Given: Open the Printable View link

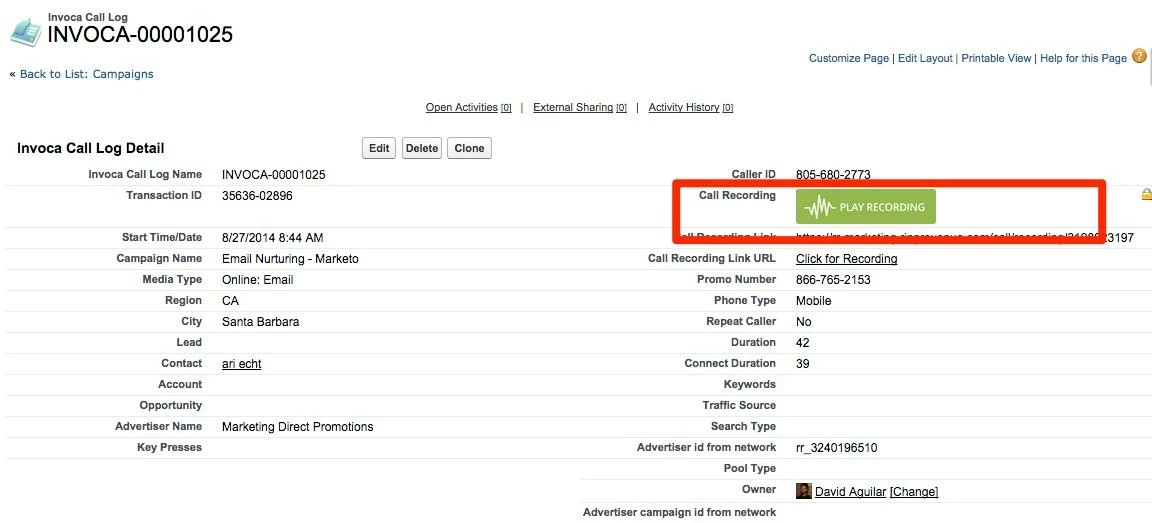Looking at the screenshot, I should (996, 58).
